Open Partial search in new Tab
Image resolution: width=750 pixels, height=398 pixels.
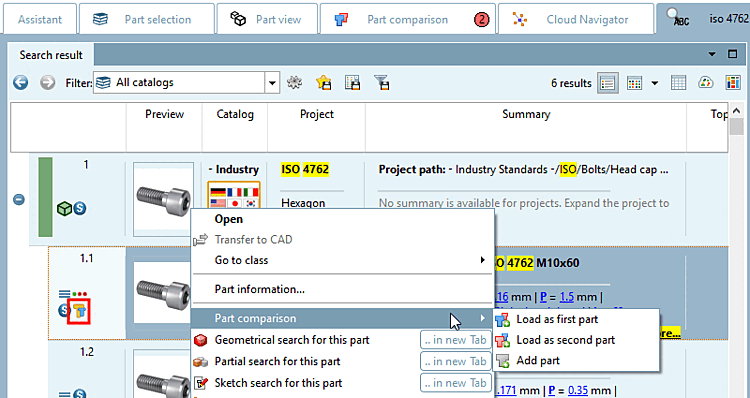(x=456, y=362)
